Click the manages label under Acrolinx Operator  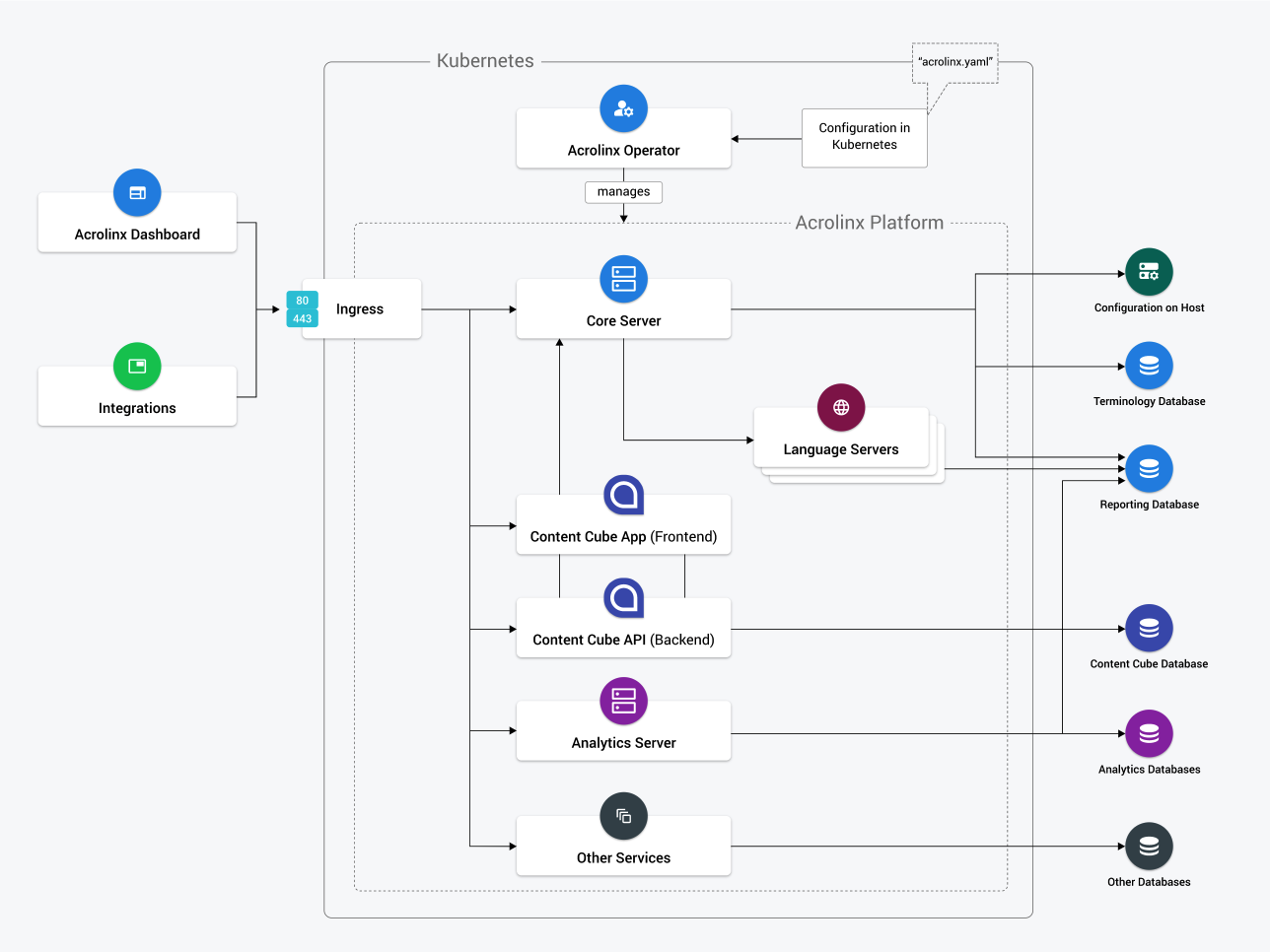[623, 192]
